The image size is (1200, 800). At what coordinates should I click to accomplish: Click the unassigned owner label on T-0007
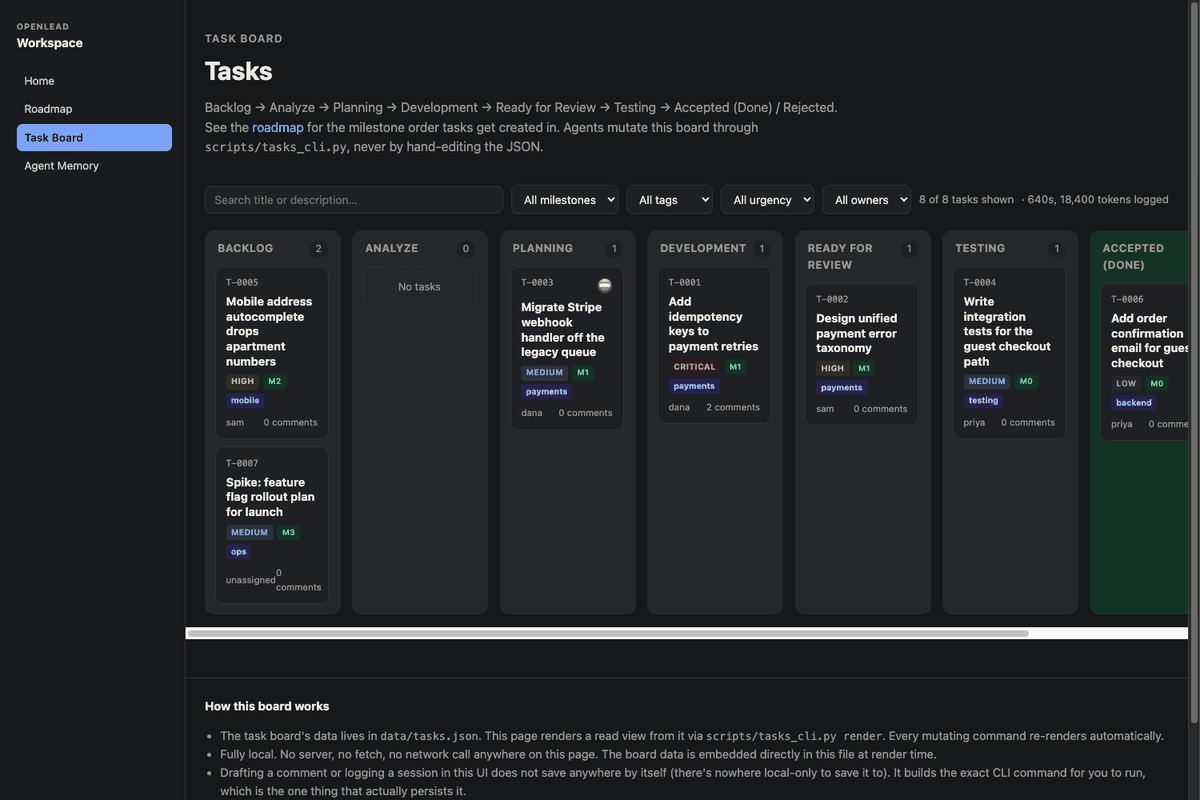[x=251, y=580]
